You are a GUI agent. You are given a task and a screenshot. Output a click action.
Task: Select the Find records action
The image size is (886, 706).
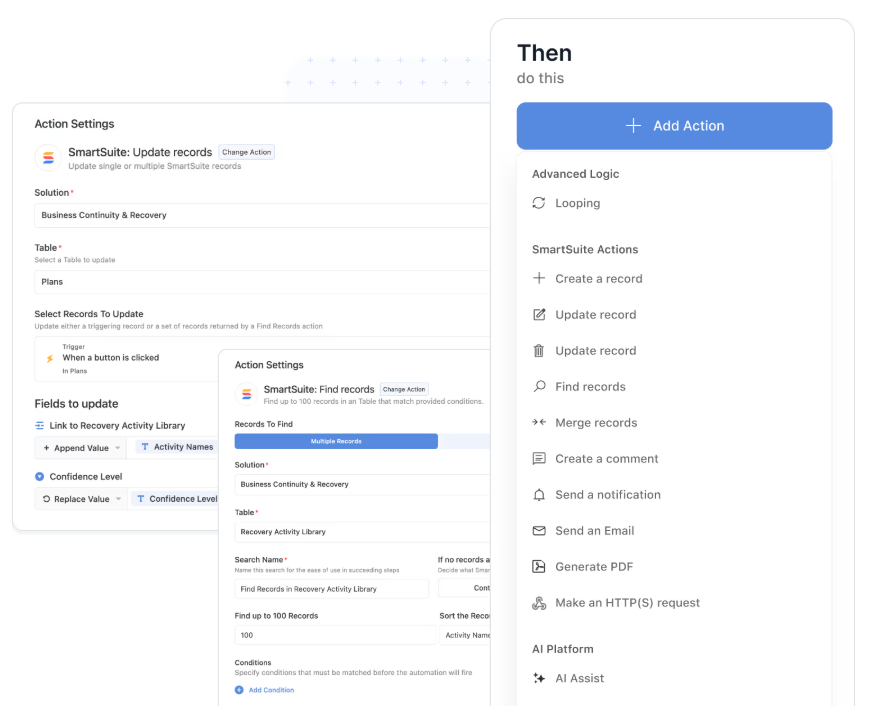tap(590, 387)
